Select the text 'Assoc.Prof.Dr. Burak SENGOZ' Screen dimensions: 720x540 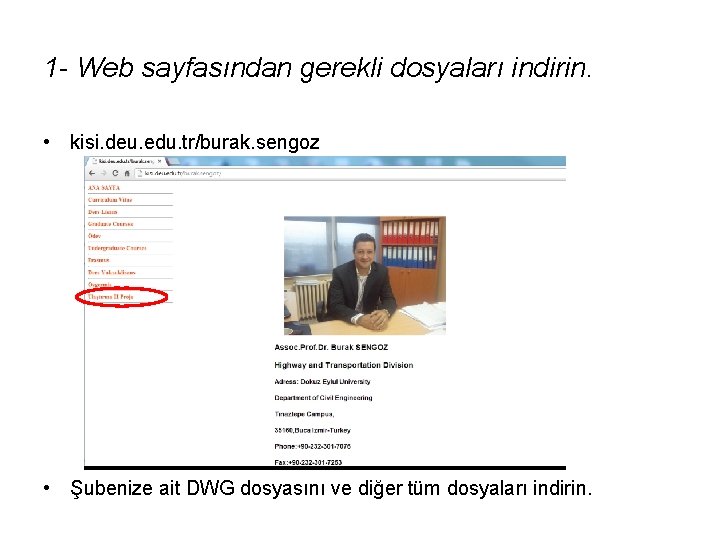(x=331, y=347)
